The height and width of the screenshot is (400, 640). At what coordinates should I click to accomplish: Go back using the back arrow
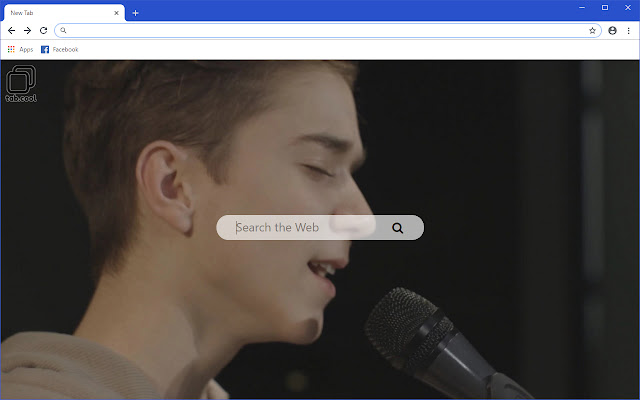click(11, 30)
